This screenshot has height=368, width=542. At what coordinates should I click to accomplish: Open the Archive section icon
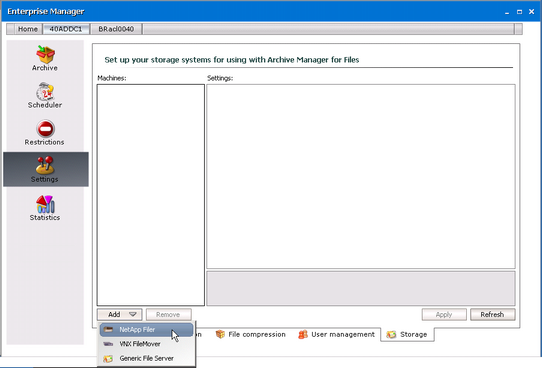tap(45, 55)
